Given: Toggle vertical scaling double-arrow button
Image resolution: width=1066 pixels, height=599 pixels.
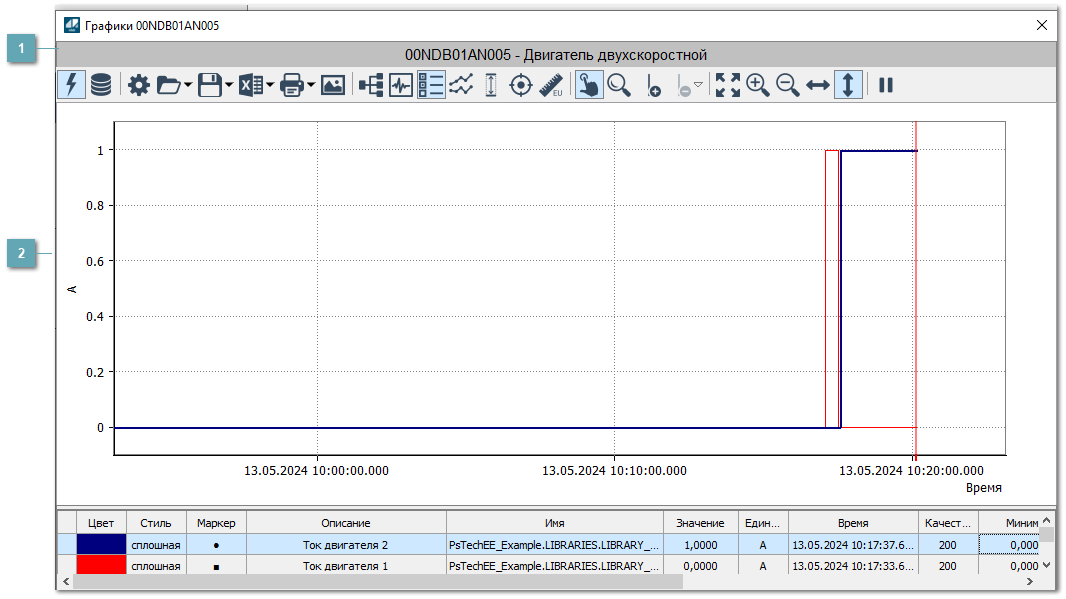Looking at the screenshot, I should [848, 86].
